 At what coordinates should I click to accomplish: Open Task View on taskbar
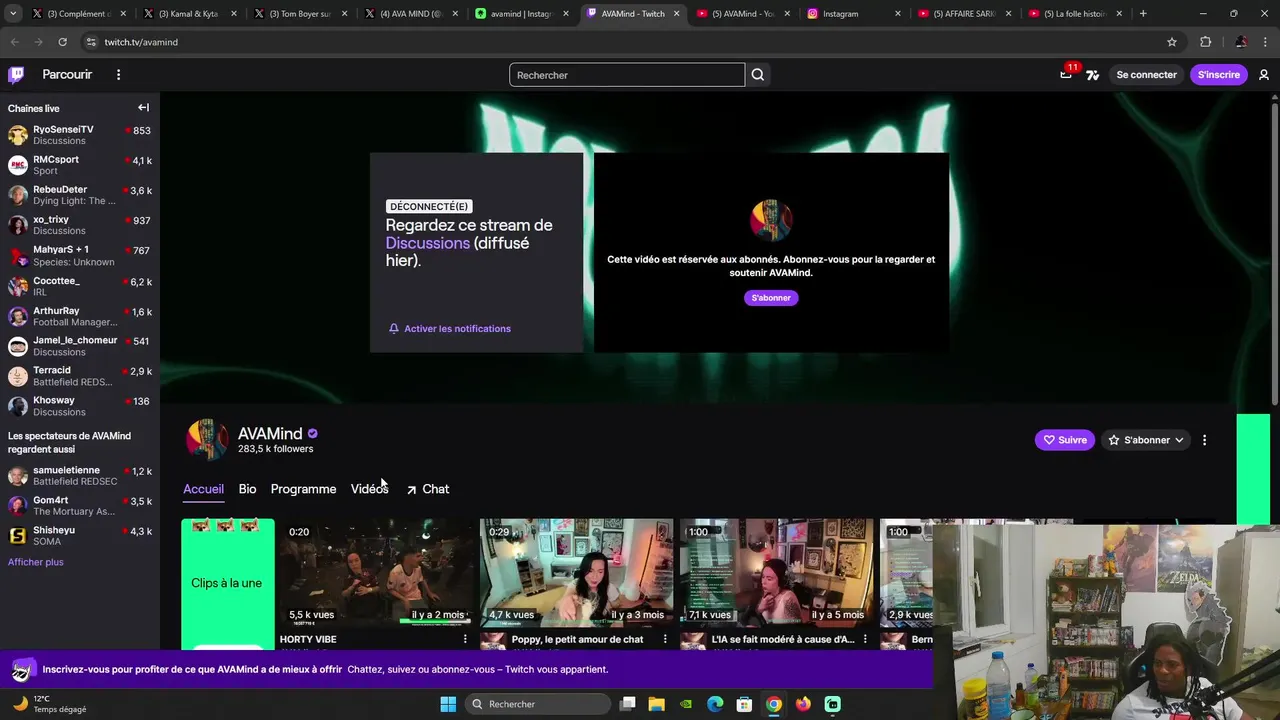pyautogui.click(x=627, y=704)
